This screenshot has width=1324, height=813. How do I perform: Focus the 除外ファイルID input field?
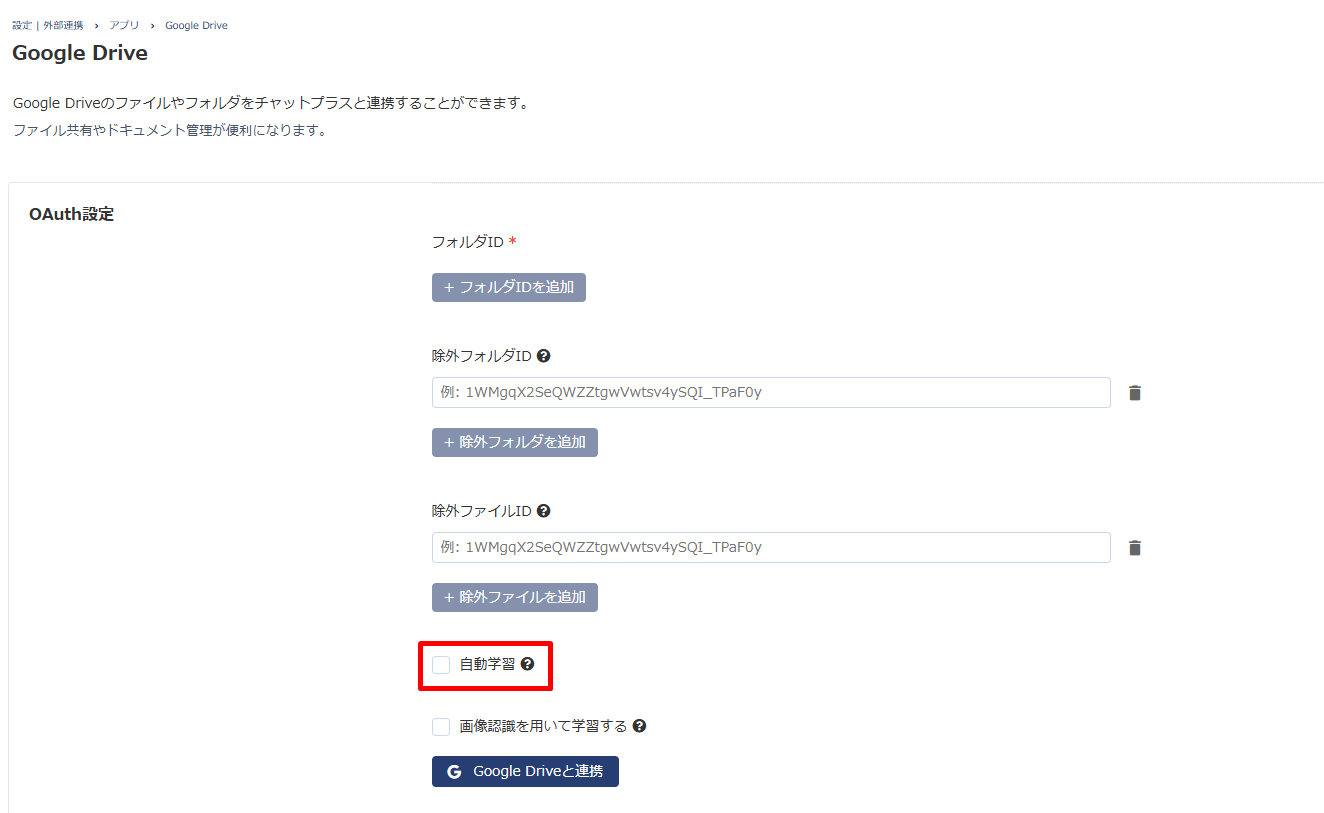tap(771, 547)
